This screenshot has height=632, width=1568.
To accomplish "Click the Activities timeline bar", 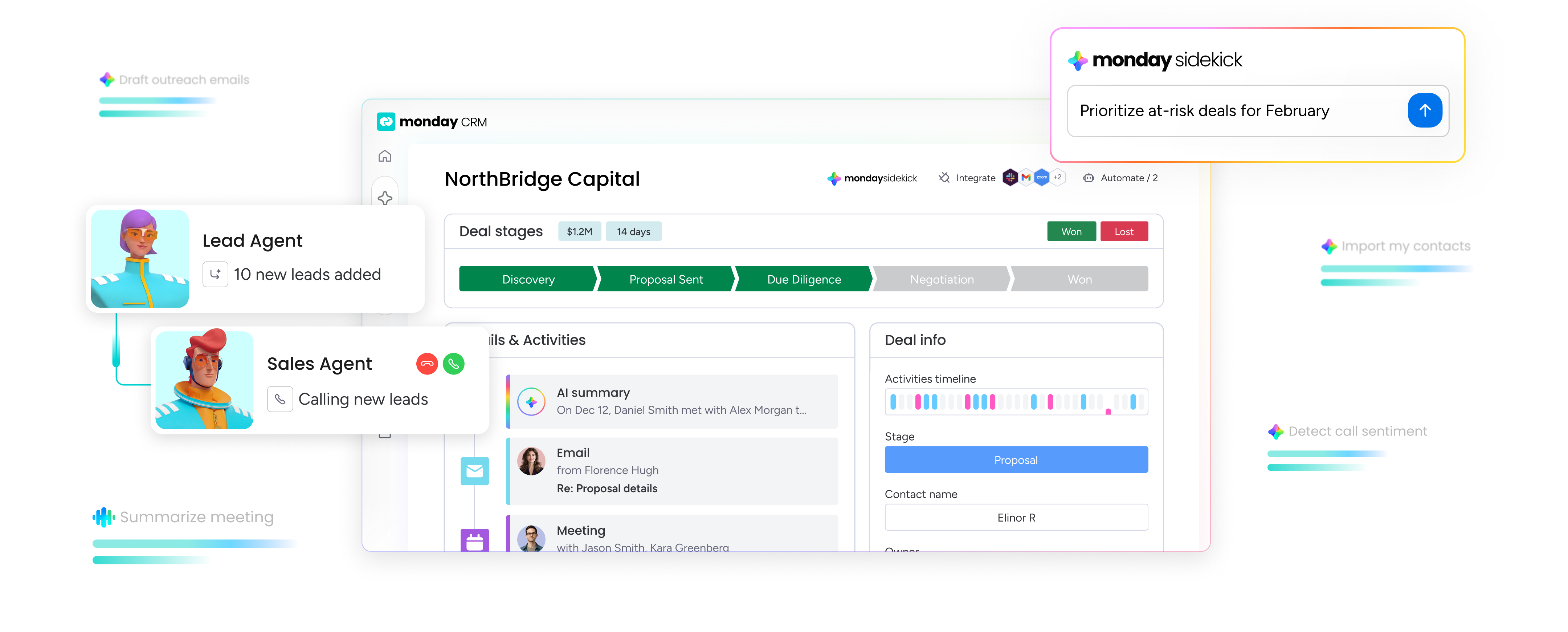I will pos(1016,402).
